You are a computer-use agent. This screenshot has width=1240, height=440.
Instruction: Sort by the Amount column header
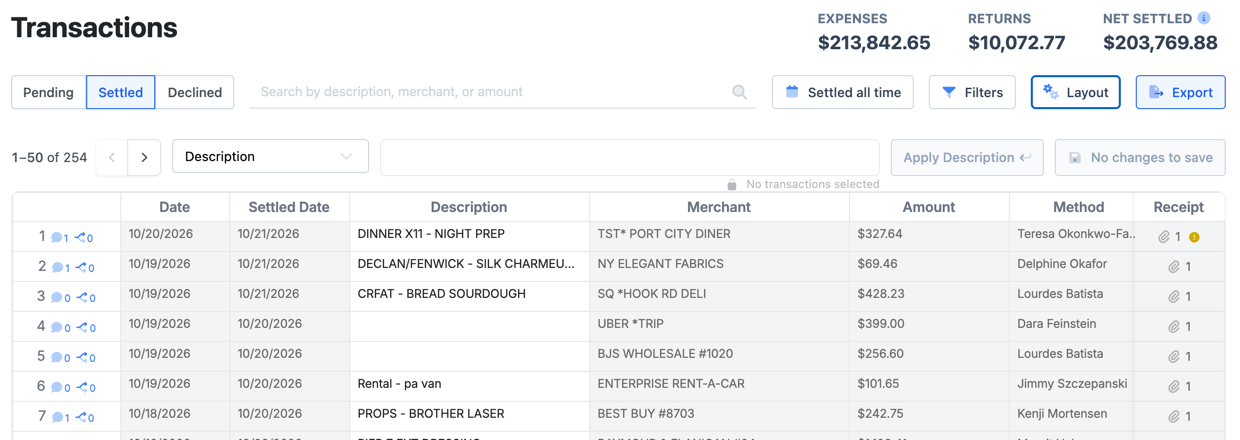(x=929, y=207)
